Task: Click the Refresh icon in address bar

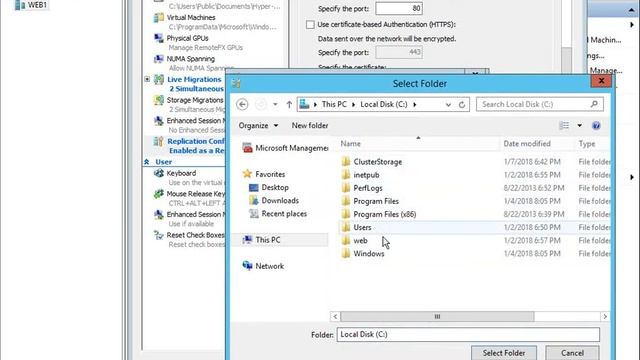Action: 462,104
